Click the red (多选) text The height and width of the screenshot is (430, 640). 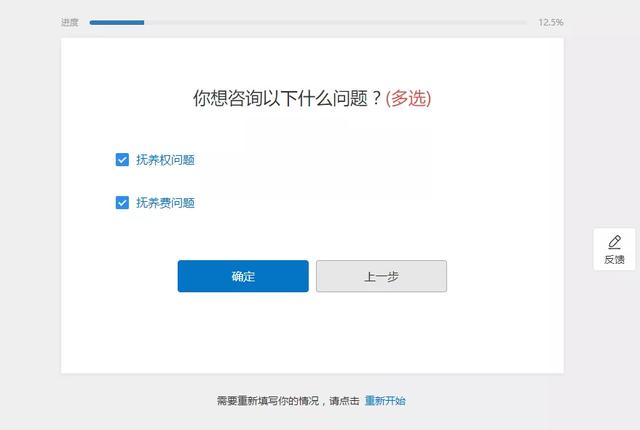408,98
